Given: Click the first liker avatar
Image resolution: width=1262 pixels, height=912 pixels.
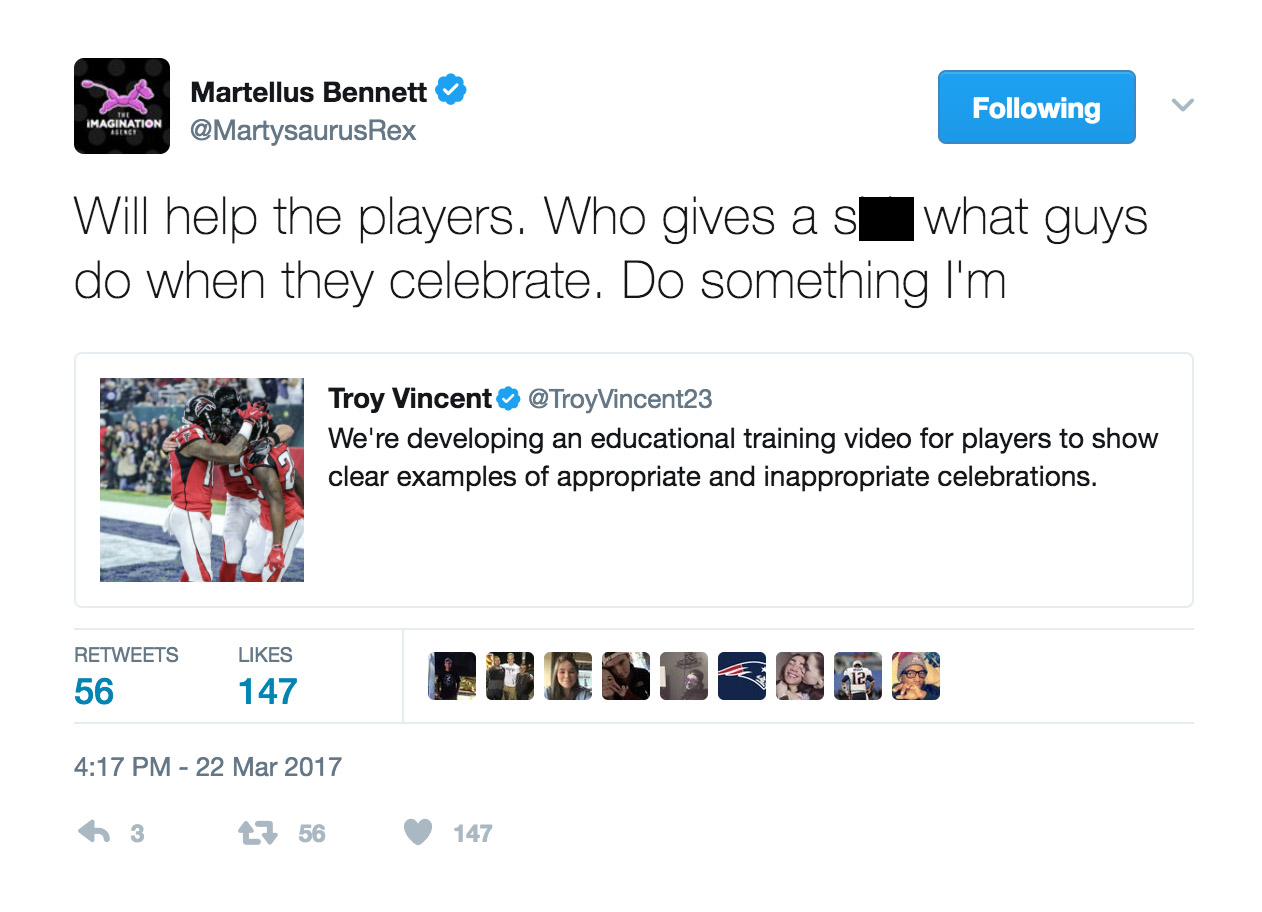Looking at the screenshot, I should (x=452, y=676).
